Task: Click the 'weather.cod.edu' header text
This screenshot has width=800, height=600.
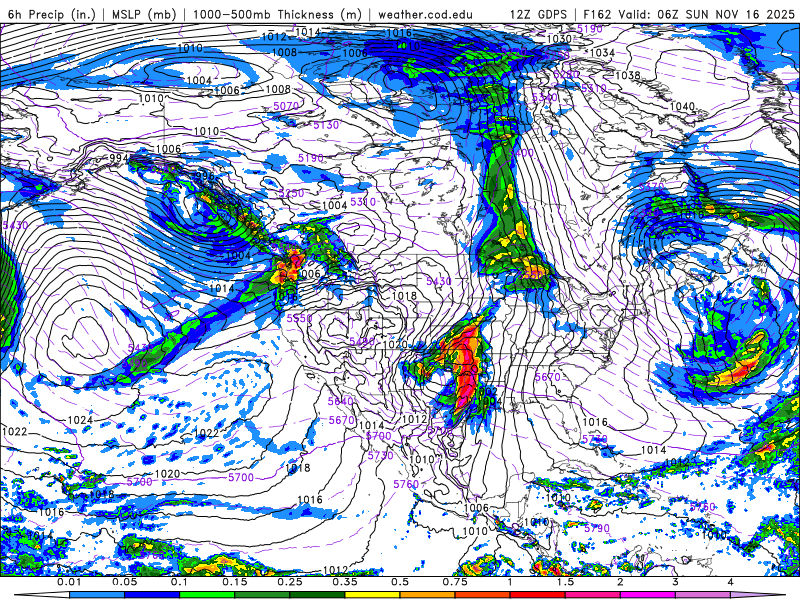Action: pos(425,14)
